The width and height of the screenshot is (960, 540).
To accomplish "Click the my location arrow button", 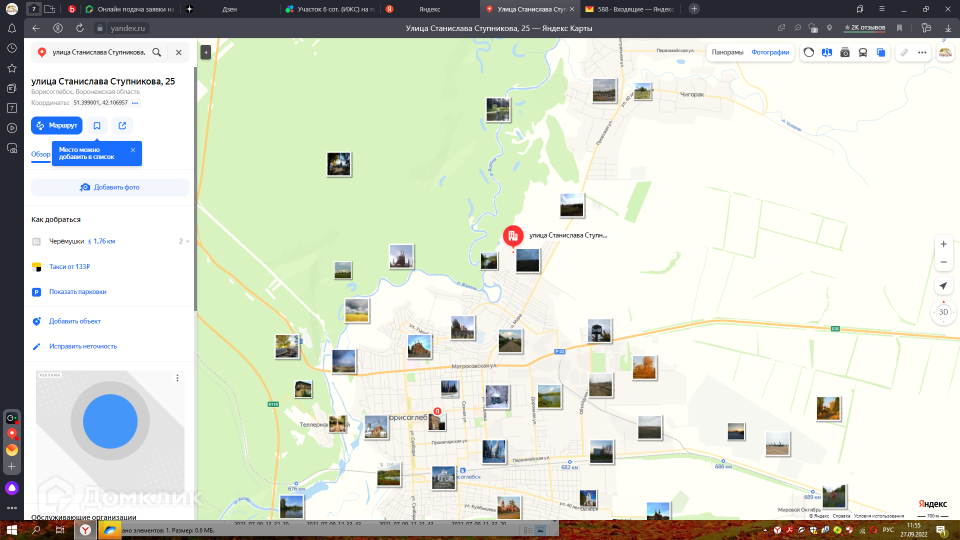I will pos(943,286).
